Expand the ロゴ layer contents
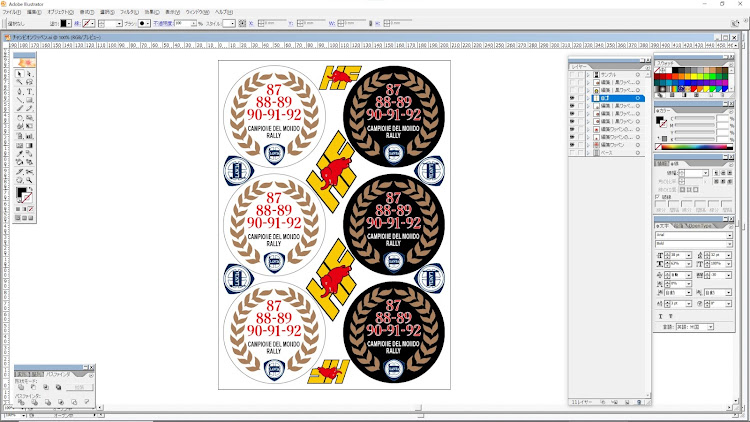This screenshot has width=750, height=422. (x=588, y=98)
